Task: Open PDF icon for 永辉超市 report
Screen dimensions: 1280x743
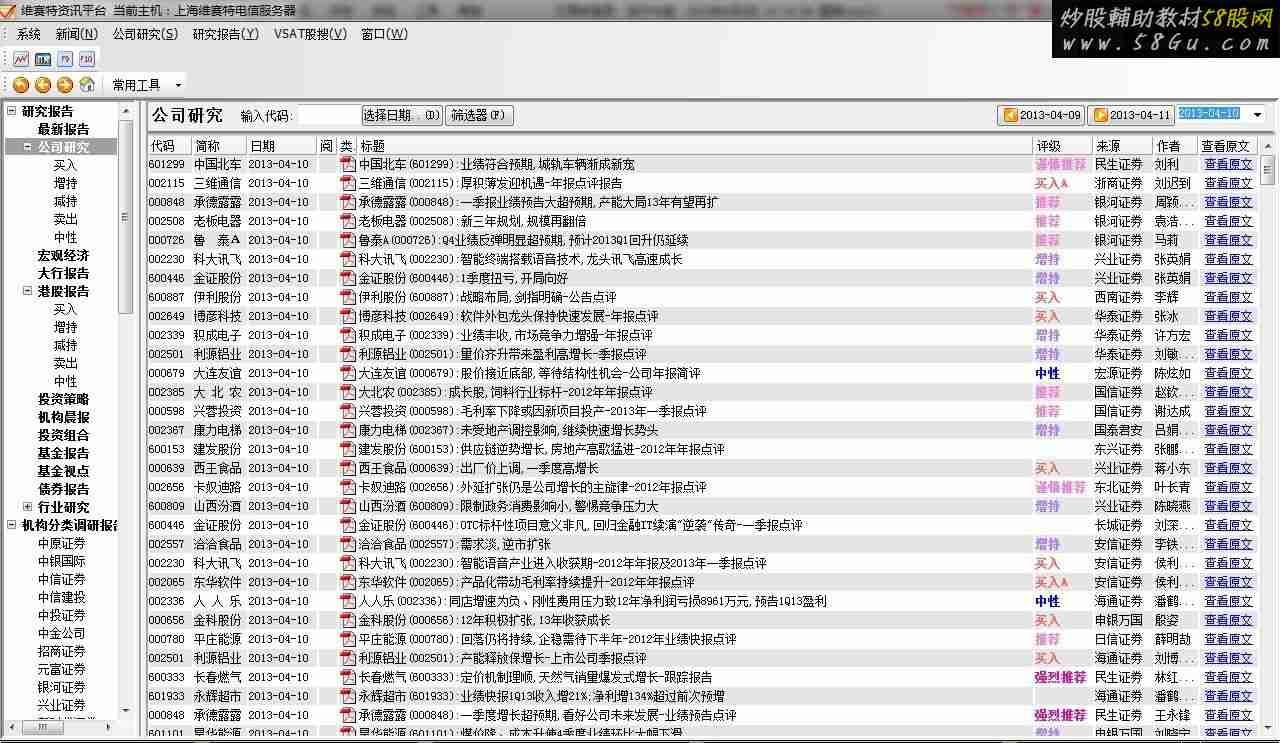Action: point(348,696)
